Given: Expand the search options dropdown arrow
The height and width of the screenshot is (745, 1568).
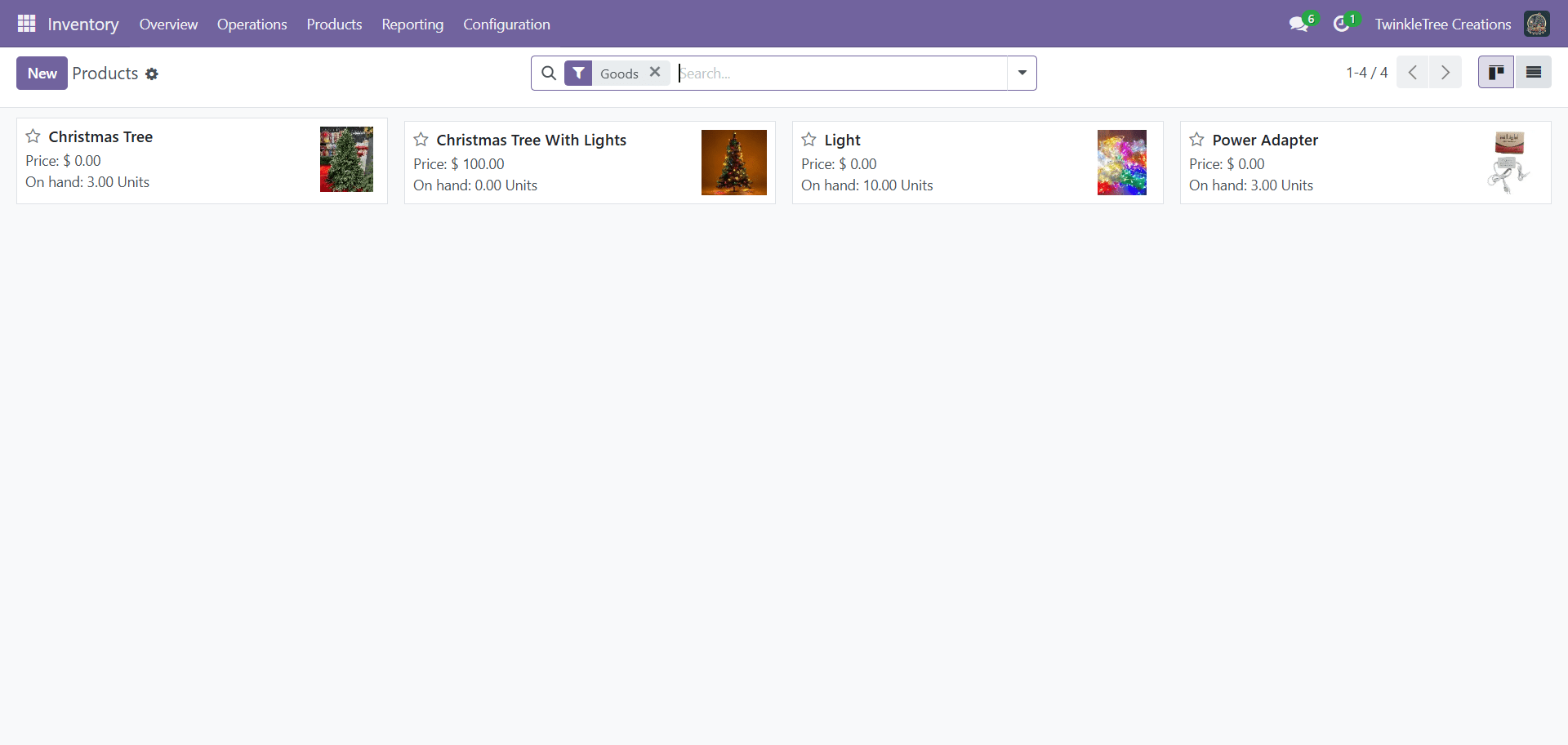Looking at the screenshot, I should [x=1022, y=73].
